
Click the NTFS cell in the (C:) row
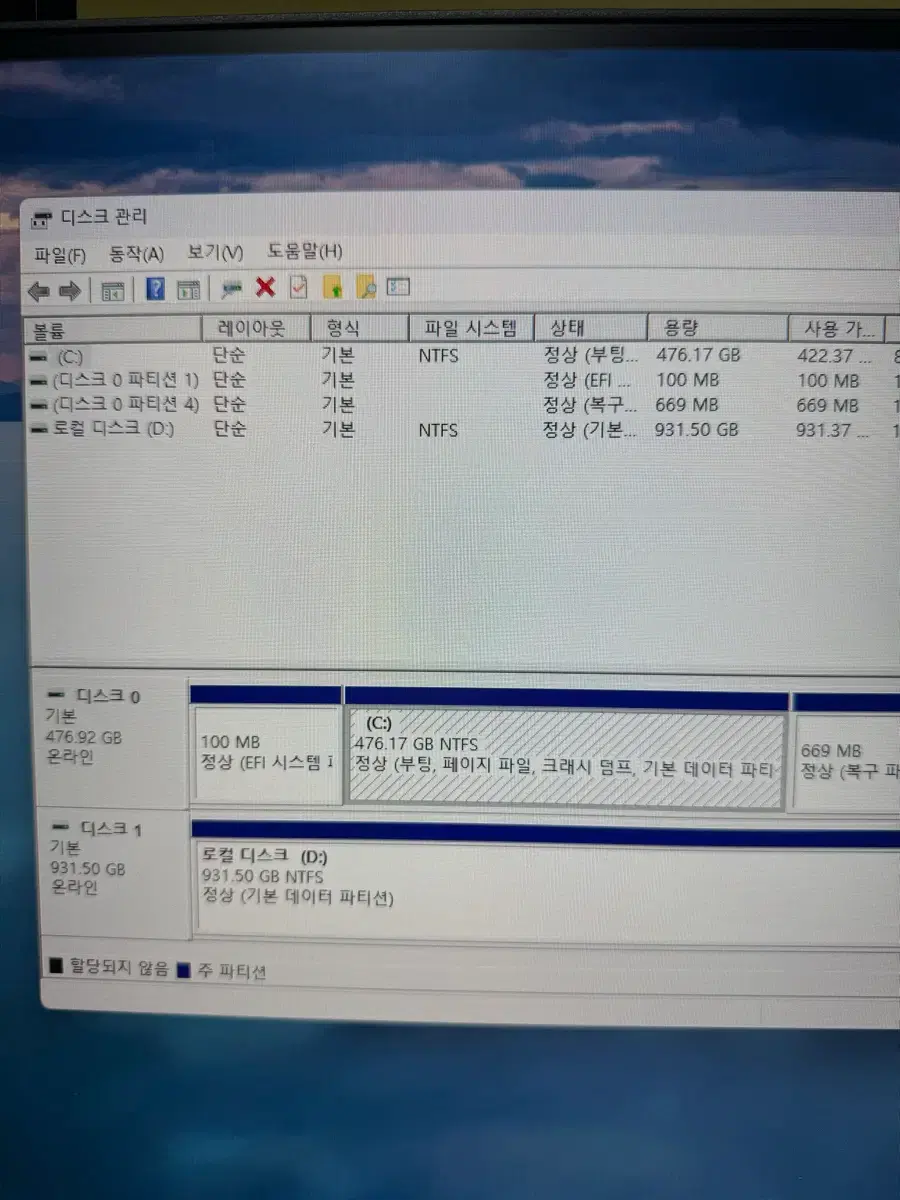(x=439, y=355)
